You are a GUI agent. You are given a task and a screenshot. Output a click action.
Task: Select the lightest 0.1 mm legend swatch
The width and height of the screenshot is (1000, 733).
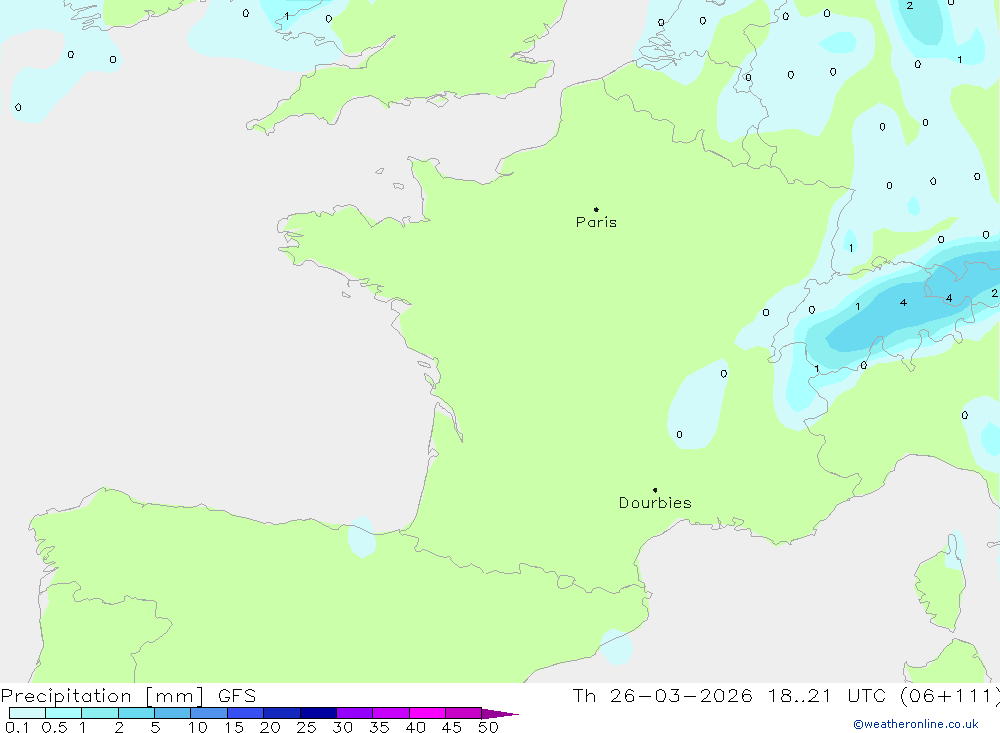point(27,713)
